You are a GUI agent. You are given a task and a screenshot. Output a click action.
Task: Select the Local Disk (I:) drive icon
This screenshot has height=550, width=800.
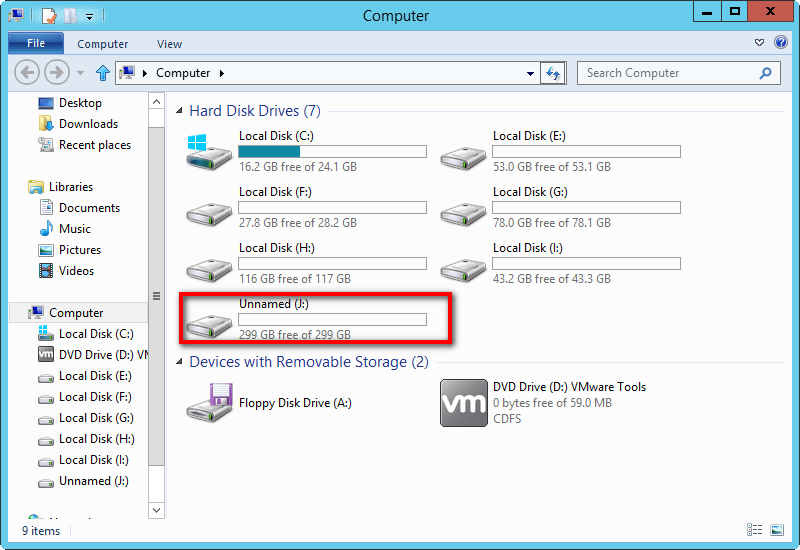(x=463, y=269)
